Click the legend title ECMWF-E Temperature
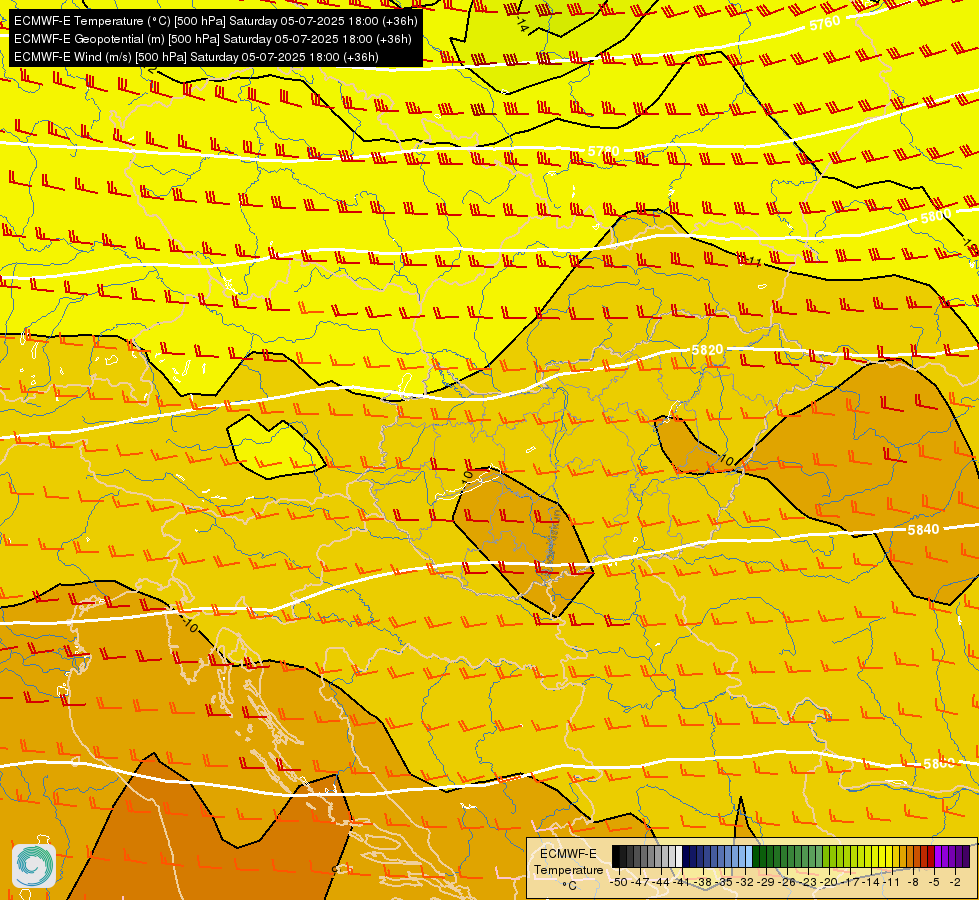This screenshot has width=979, height=900. (568, 862)
